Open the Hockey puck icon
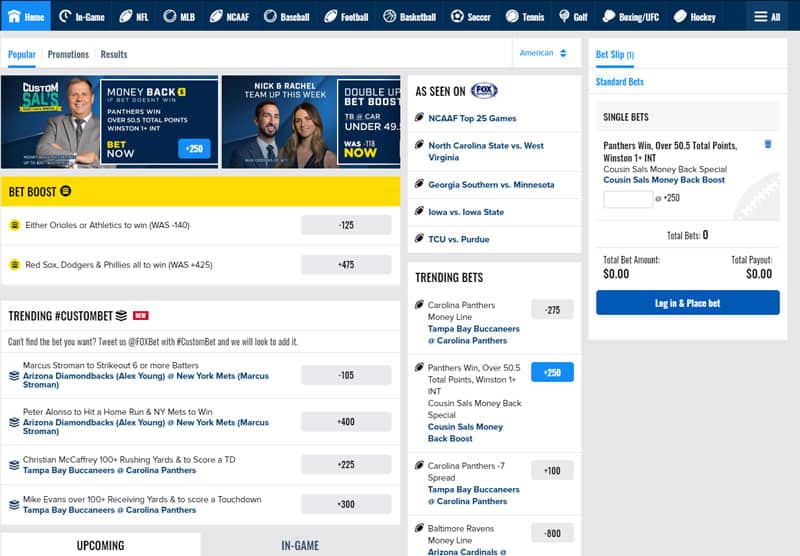 (x=680, y=16)
